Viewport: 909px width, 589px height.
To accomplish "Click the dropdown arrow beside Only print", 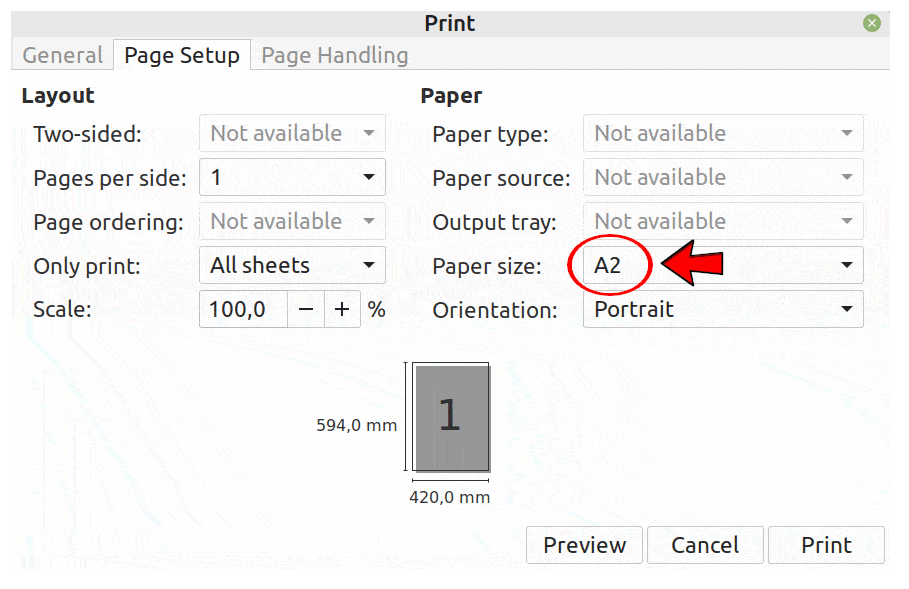I will click(370, 265).
